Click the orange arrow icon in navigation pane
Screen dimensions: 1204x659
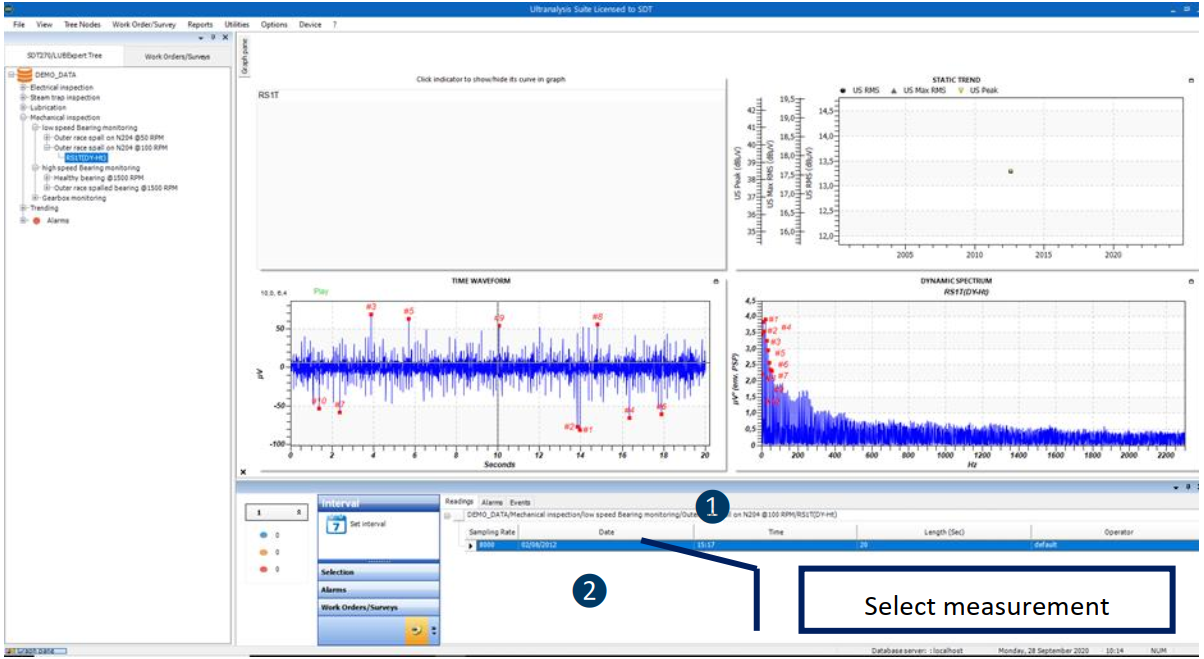click(414, 631)
